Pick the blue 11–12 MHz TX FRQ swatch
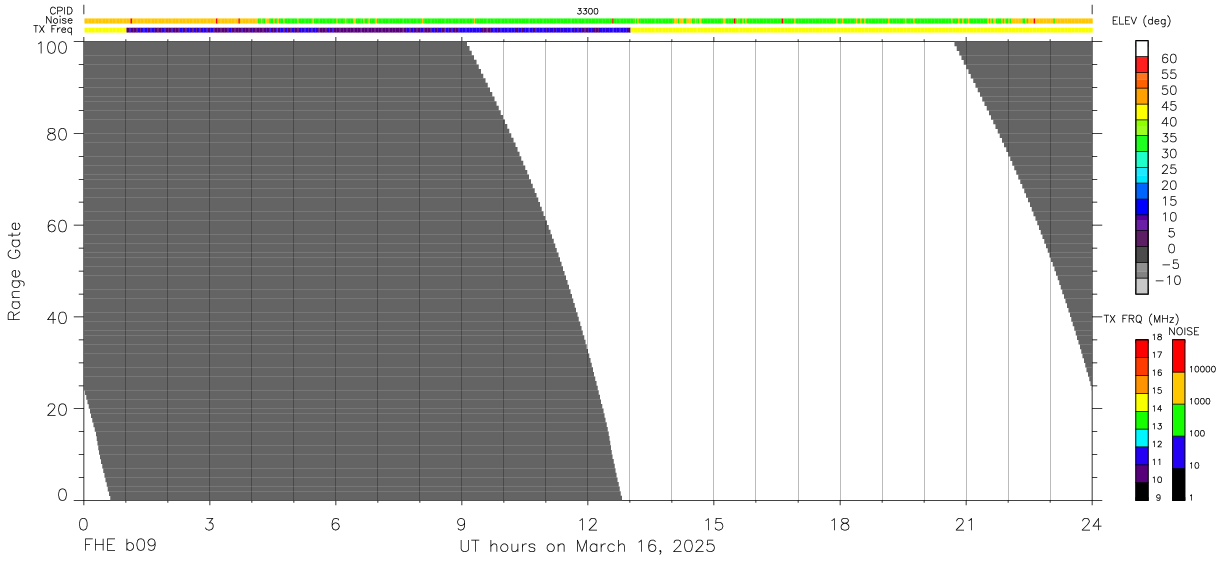 click(x=1141, y=455)
